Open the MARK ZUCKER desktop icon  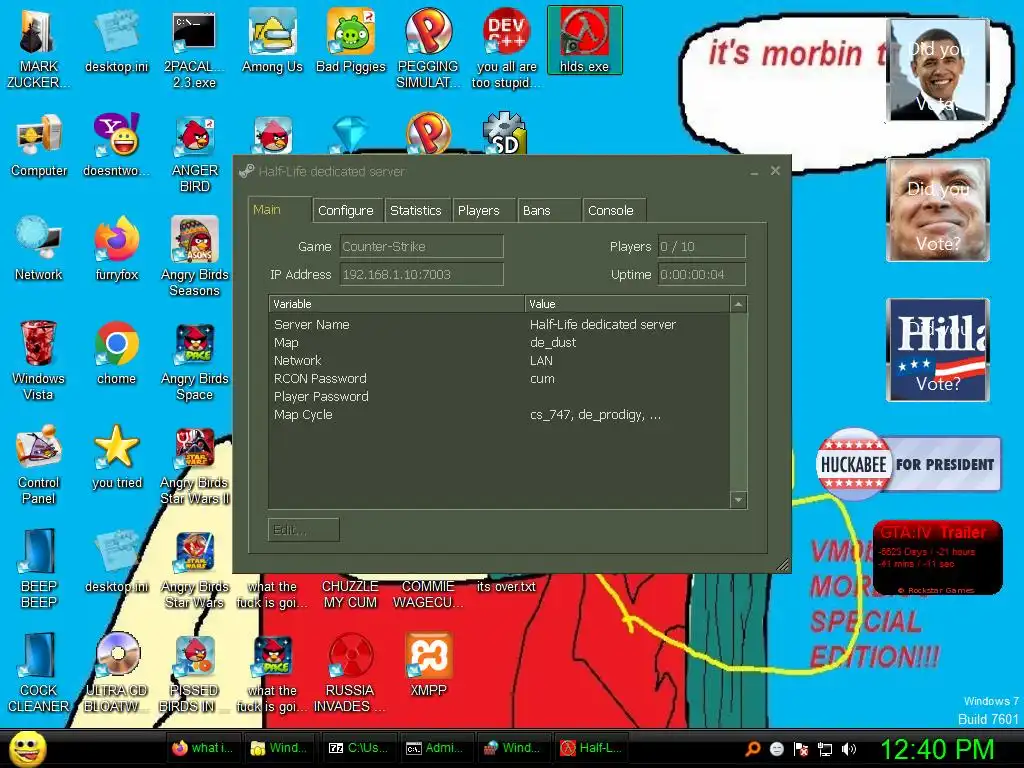pyautogui.click(x=38, y=48)
